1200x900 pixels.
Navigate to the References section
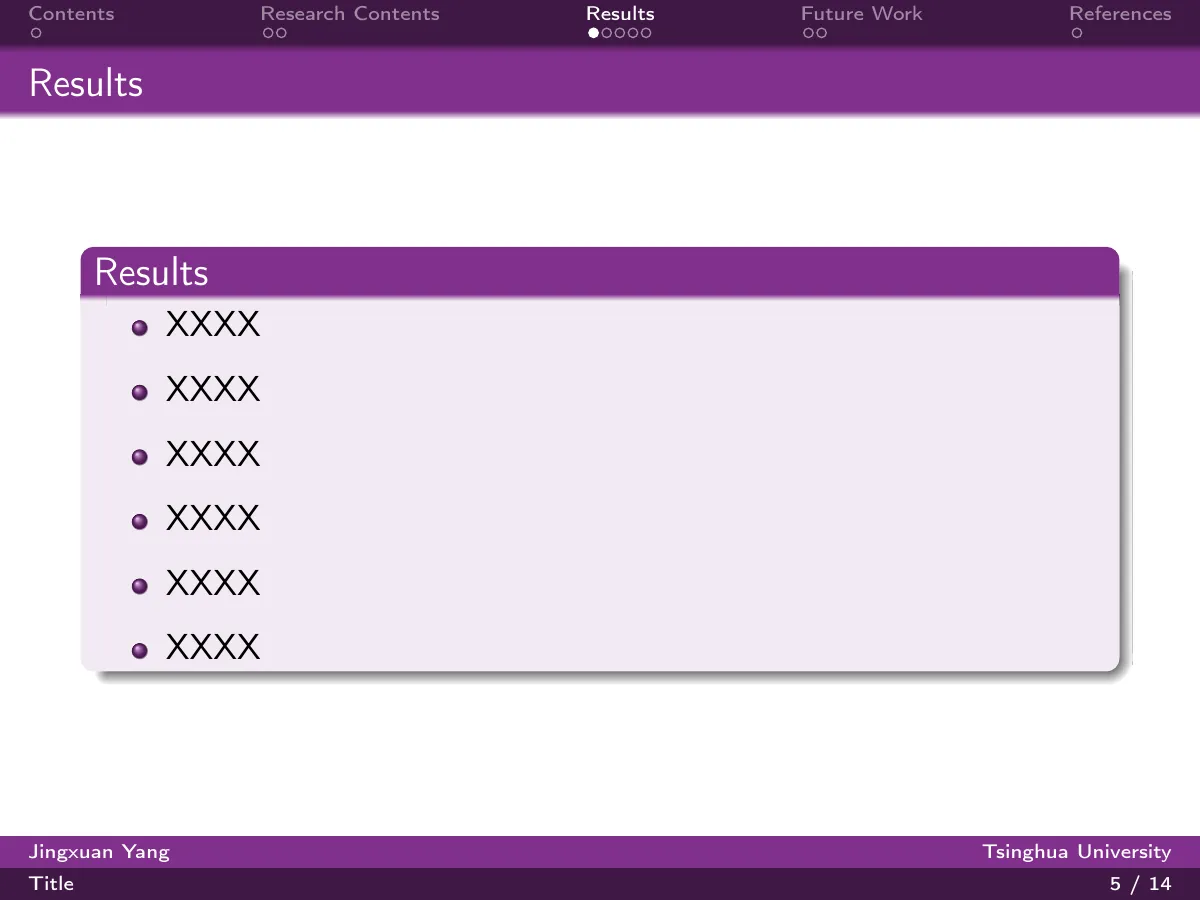point(1120,14)
